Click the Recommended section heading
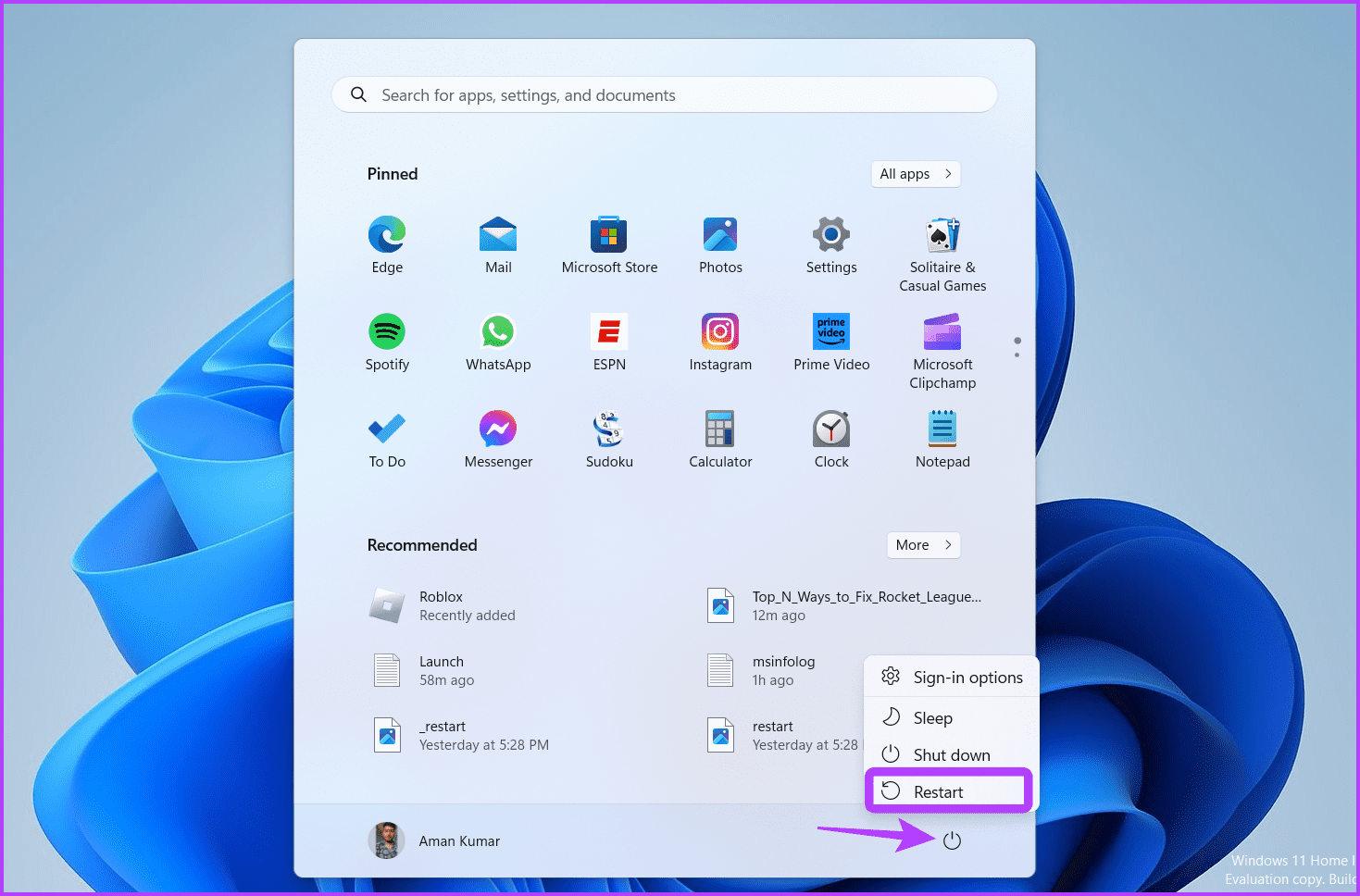The image size is (1360, 896). point(422,545)
